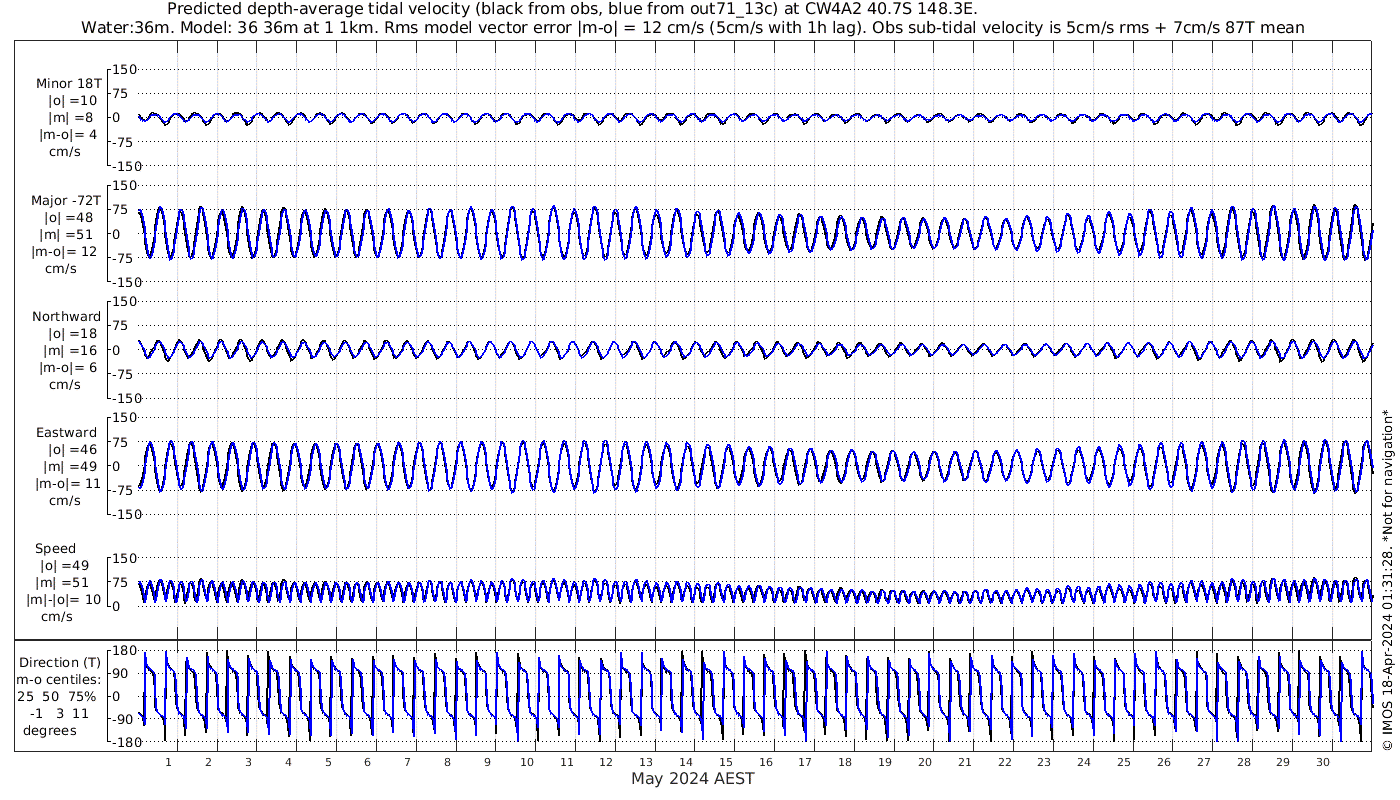
Task: Click the 'm-o centiles:' label
Action: pyautogui.click(x=59, y=680)
